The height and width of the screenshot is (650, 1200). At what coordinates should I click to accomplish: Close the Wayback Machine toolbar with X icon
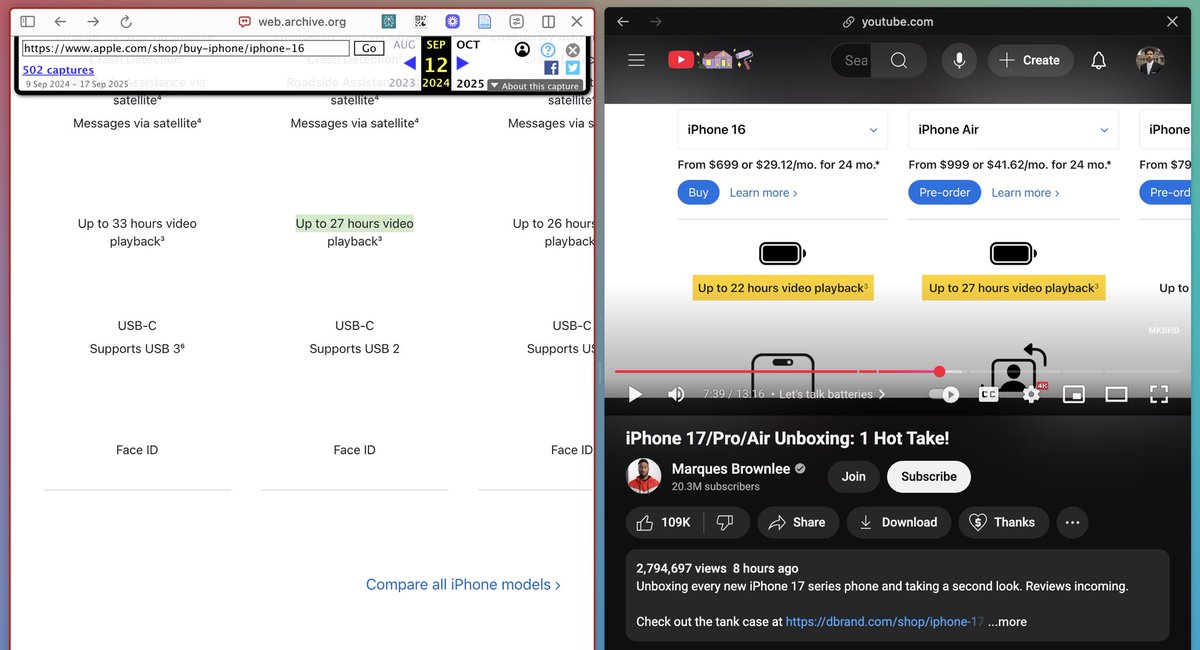[x=573, y=49]
